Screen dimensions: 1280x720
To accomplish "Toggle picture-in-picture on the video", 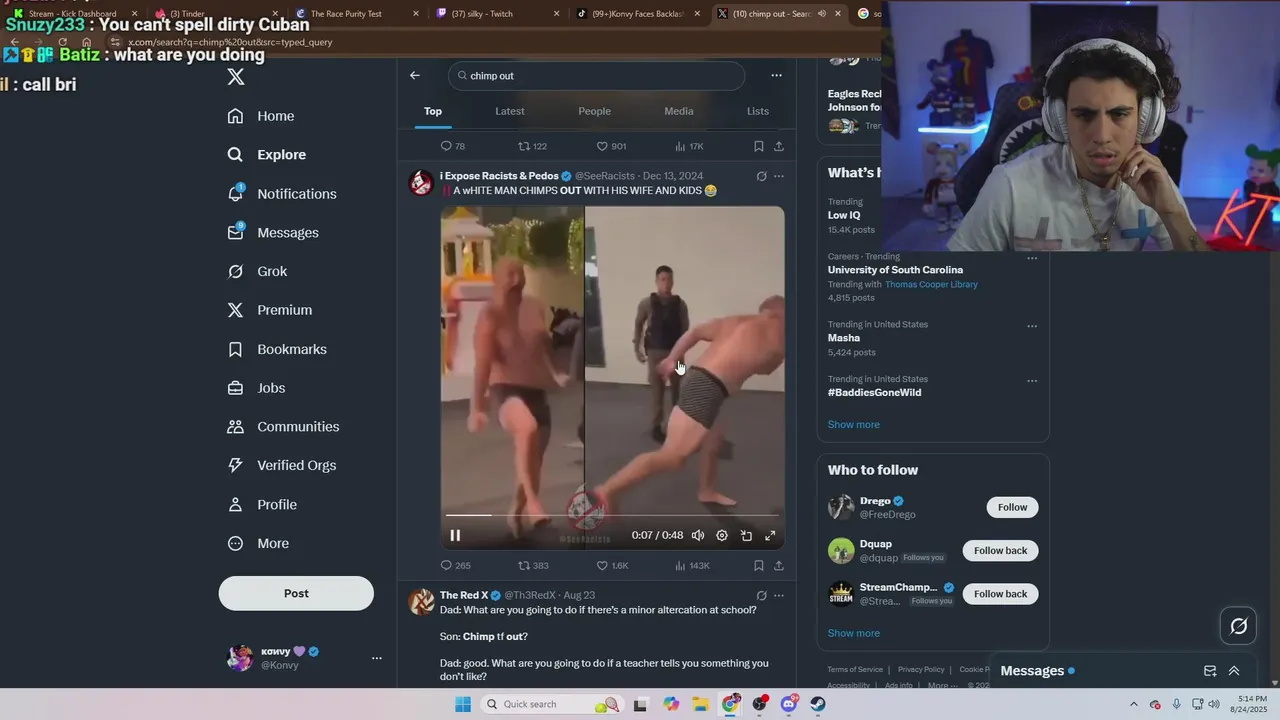I will 746,535.
